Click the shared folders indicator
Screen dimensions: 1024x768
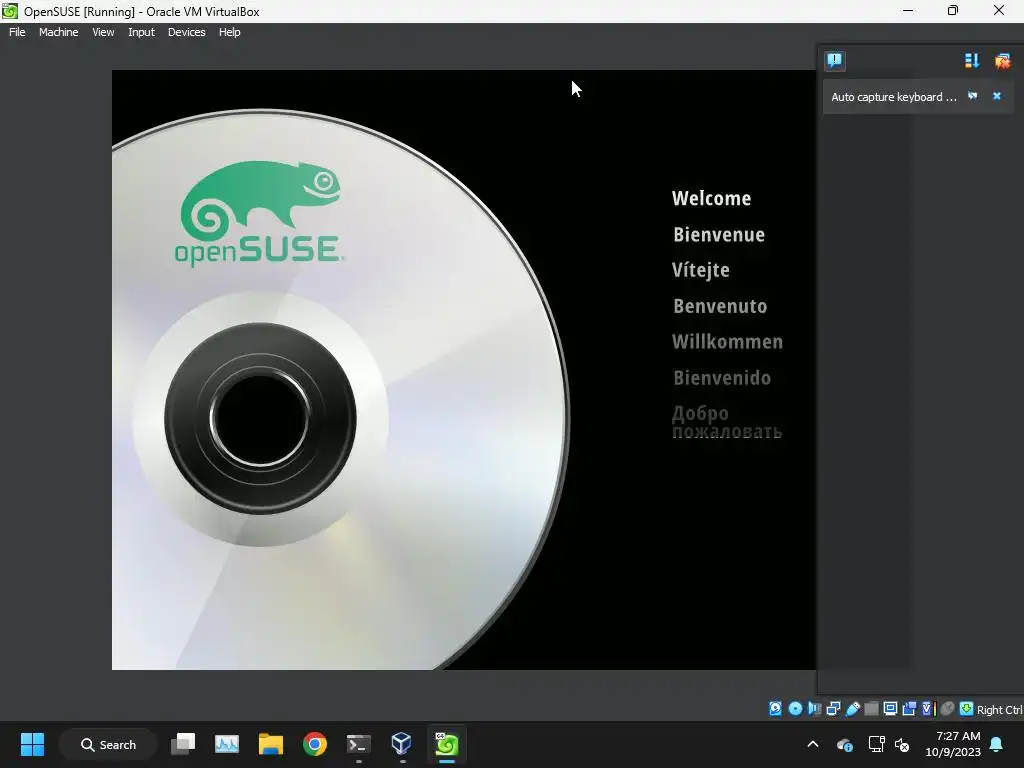tap(871, 709)
